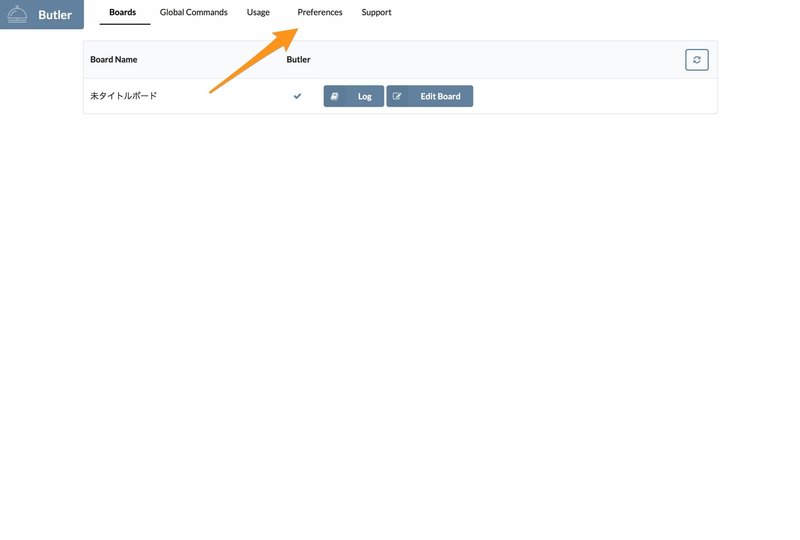The height and width of the screenshot is (540, 800).
Task: Select the Support tab
Action: (377, 12)
